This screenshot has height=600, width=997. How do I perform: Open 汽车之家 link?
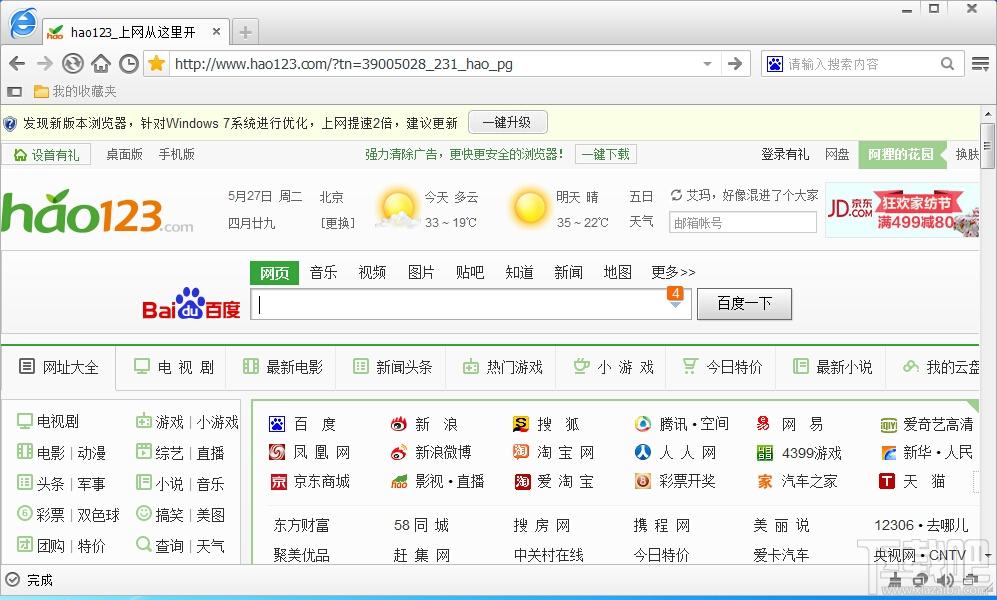tap(797, 481)
